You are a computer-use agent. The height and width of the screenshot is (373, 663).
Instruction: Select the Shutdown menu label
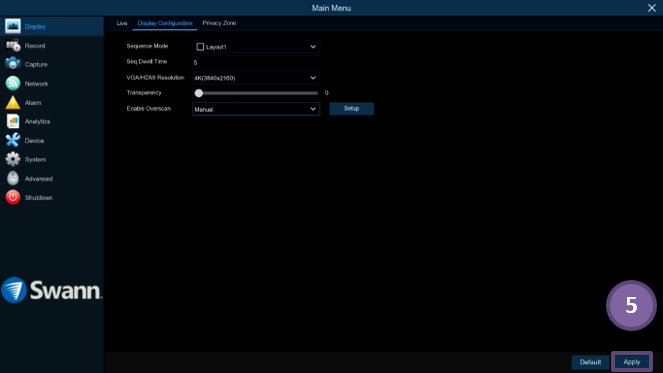pyautogui.click(x=38, y=197)
